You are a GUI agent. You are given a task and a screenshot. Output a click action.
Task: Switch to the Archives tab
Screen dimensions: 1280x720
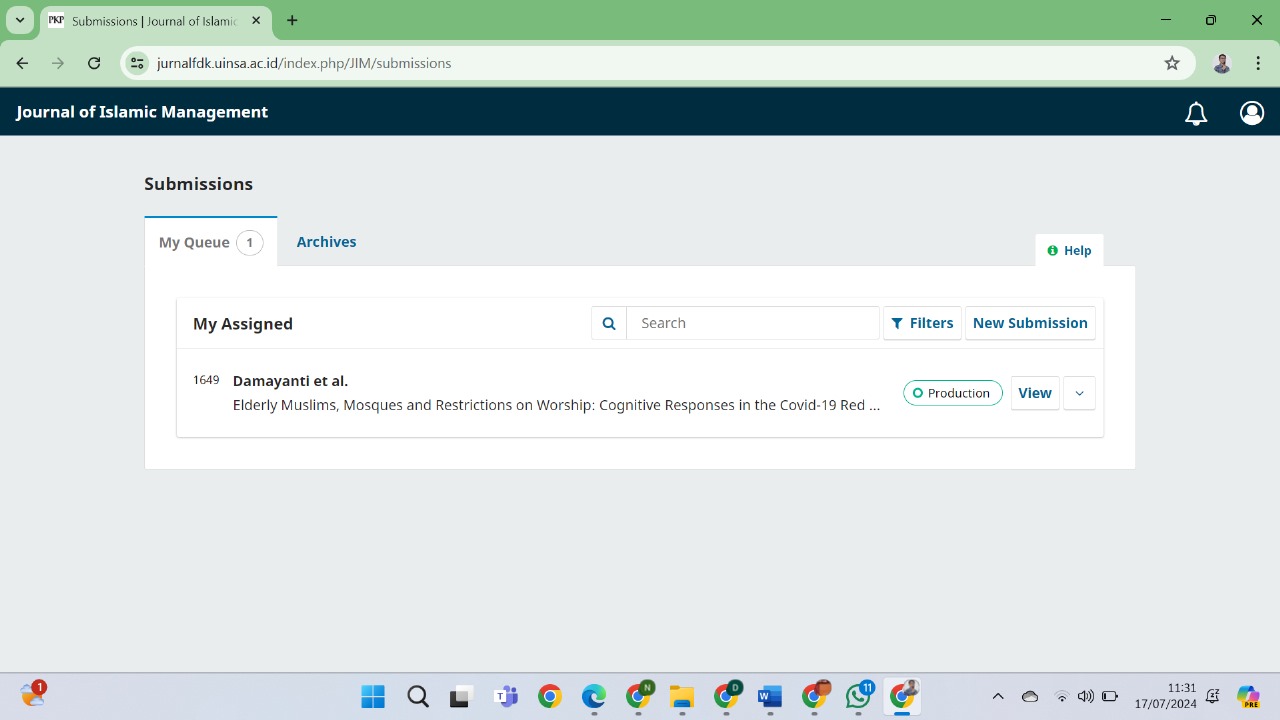pos(326,242)
